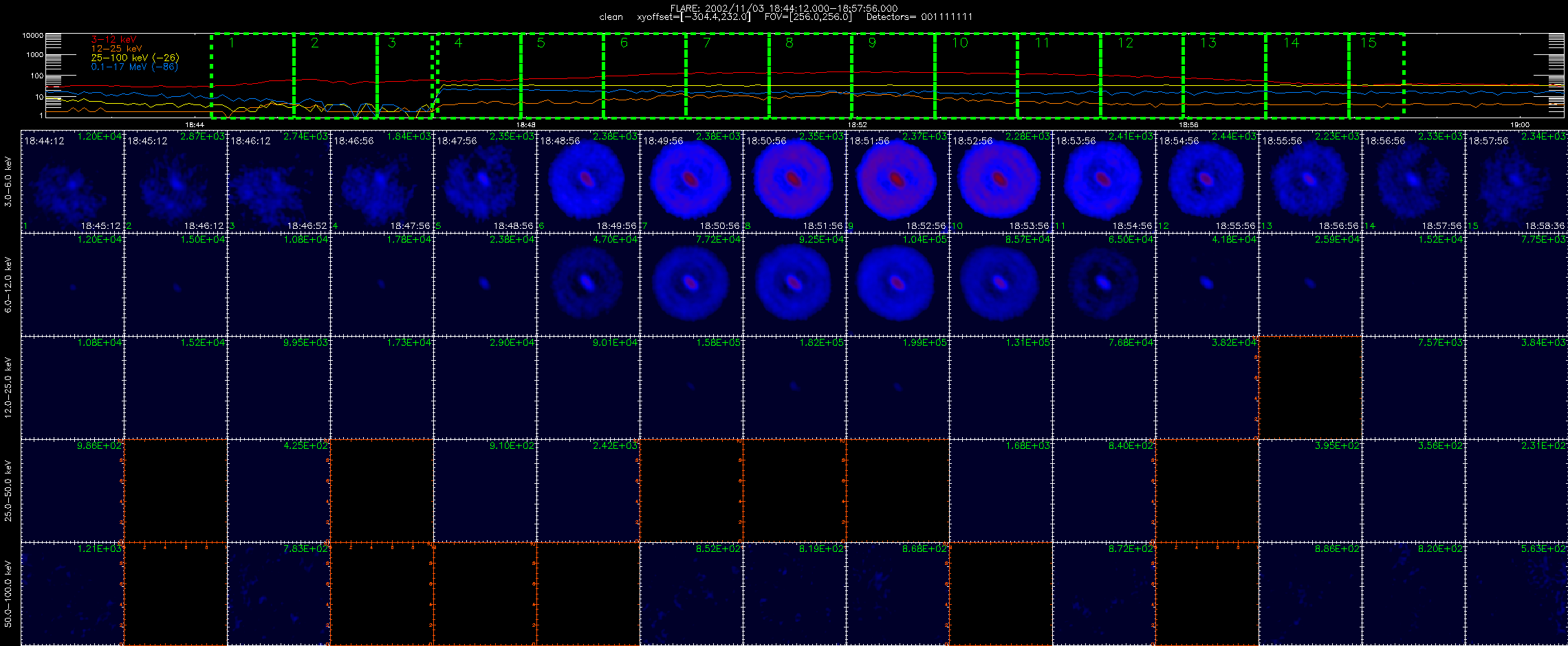Image resolution: width=1568 pixels, height=646 pixels.
Task: Open the 50.0-100.0 keV image with peak 7.83E+02
Action: coord(279,594)
